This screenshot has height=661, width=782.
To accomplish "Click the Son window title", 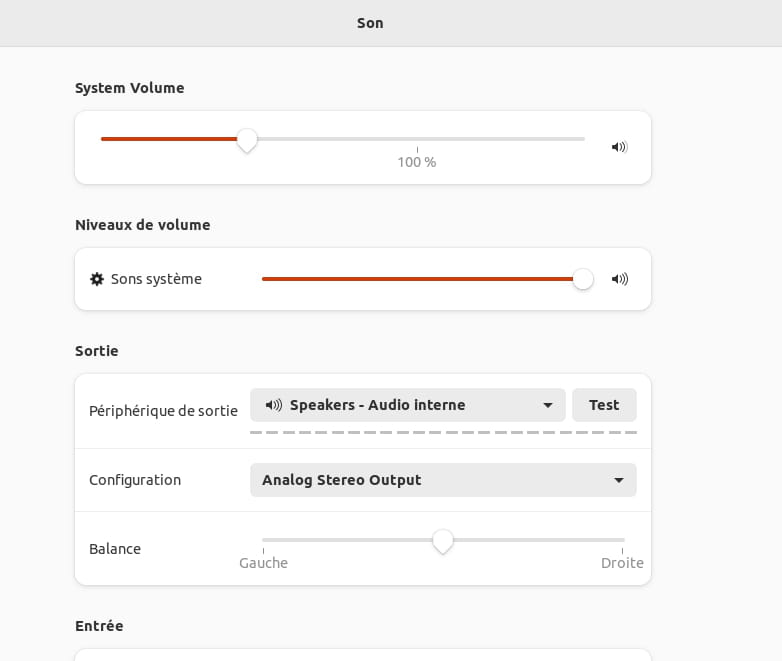I will tap(370, 23).
